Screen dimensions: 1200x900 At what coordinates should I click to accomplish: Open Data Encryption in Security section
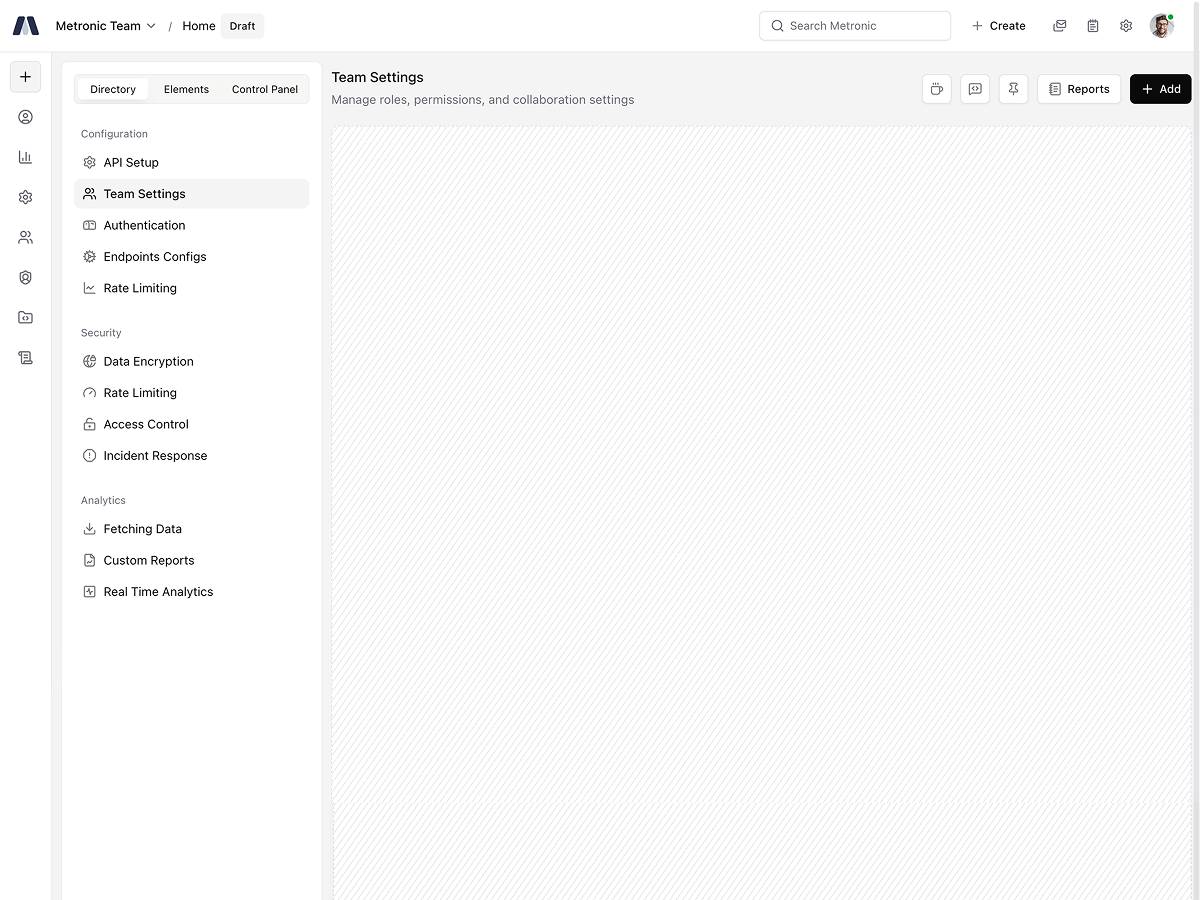(x=148, y=362)
